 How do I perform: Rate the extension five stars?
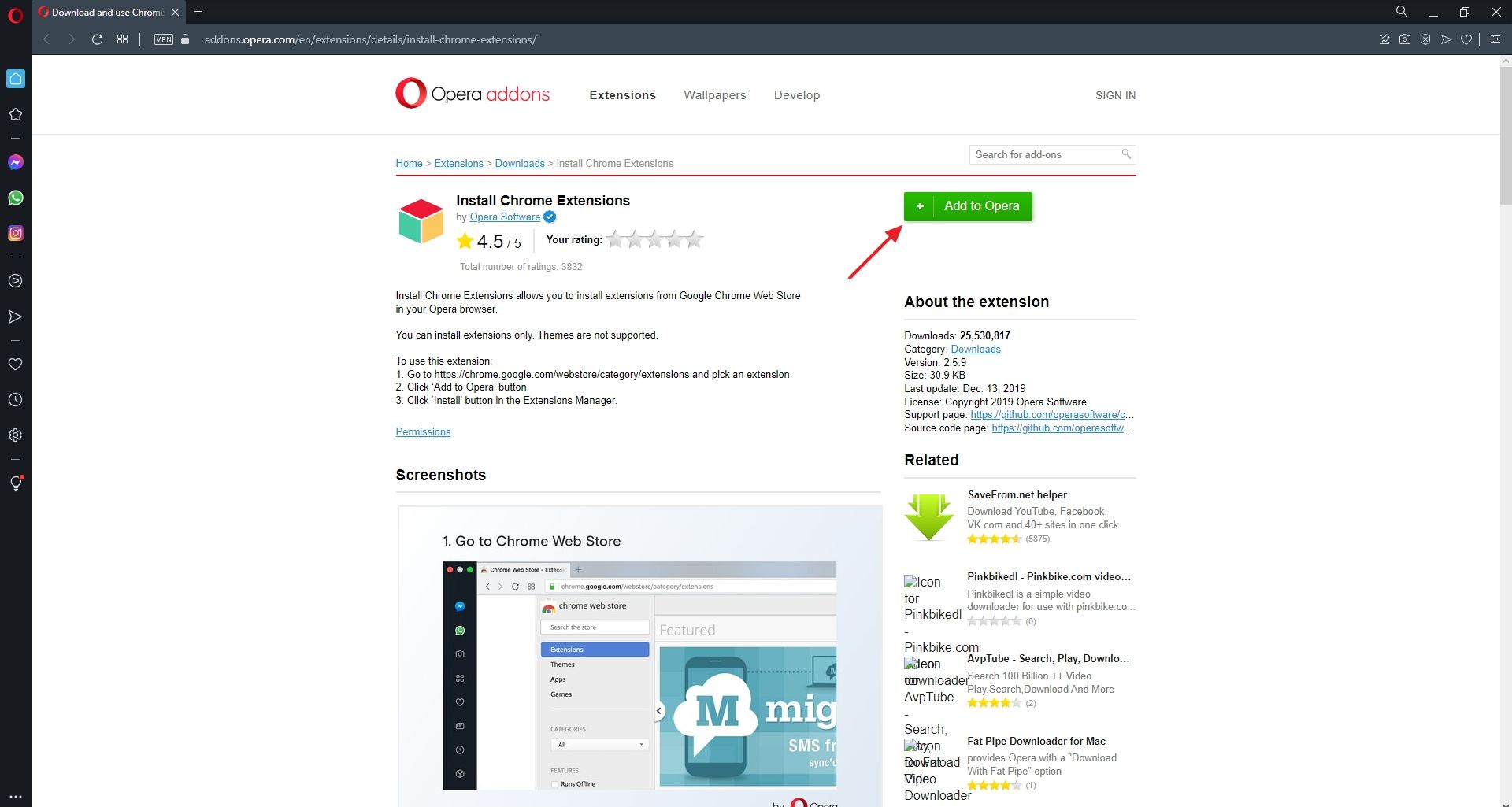coord(694,239)
